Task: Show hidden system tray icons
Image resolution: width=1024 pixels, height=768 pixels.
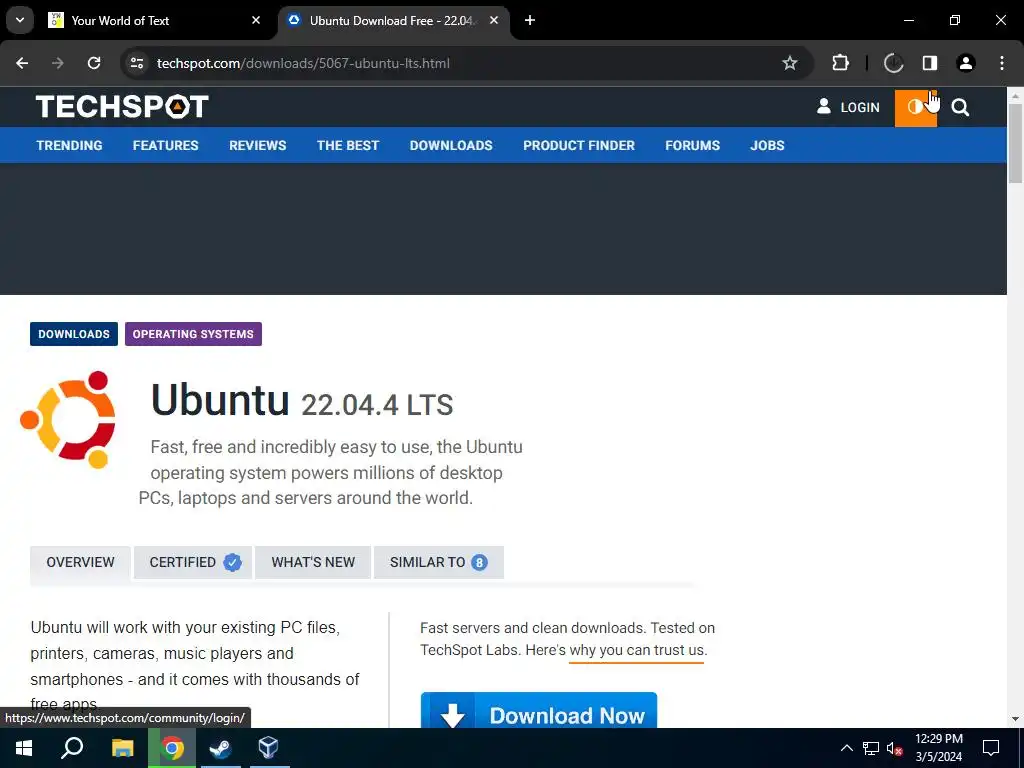Action: click(x=846, y=748)
